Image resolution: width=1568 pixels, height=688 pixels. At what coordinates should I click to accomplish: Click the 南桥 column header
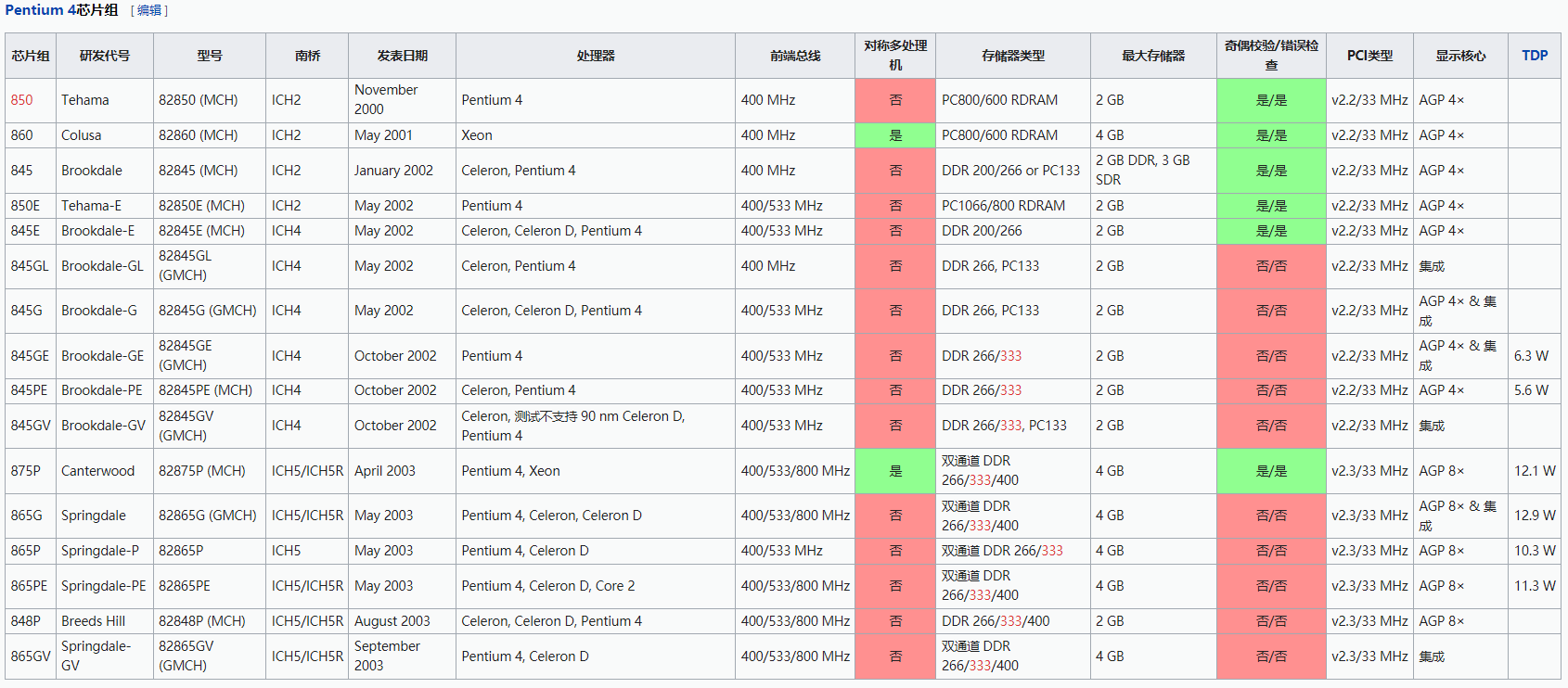[307, 56]
